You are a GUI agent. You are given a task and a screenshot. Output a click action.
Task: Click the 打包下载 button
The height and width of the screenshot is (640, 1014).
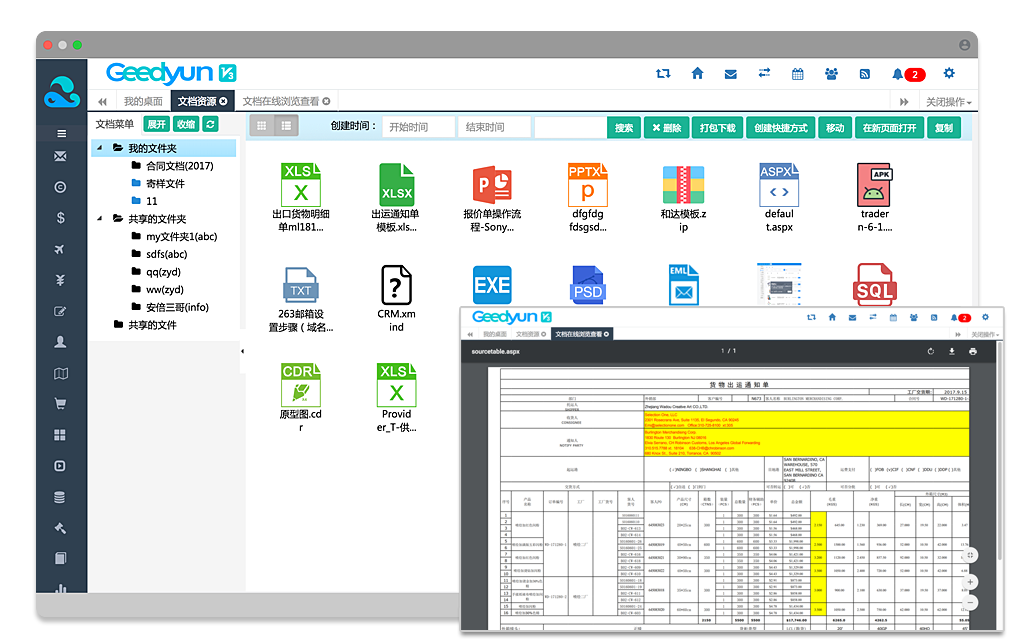[718, 128]
